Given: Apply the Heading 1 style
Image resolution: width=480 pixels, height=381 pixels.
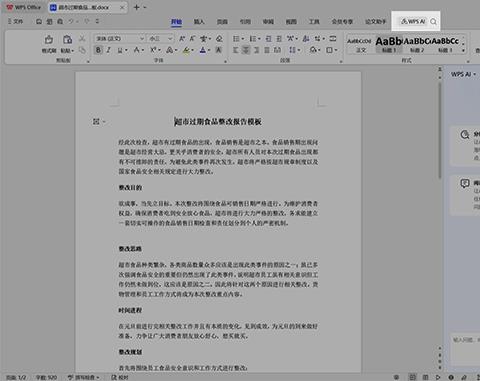Looking at the screenshot, I should pos(389,45).
